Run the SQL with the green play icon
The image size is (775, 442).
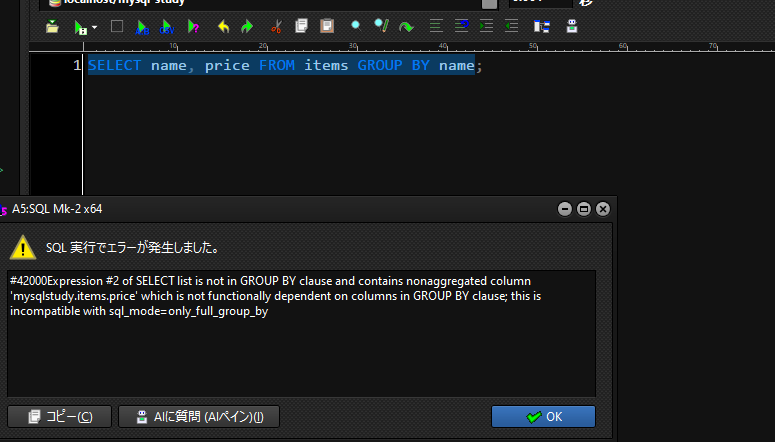[80, 27]
